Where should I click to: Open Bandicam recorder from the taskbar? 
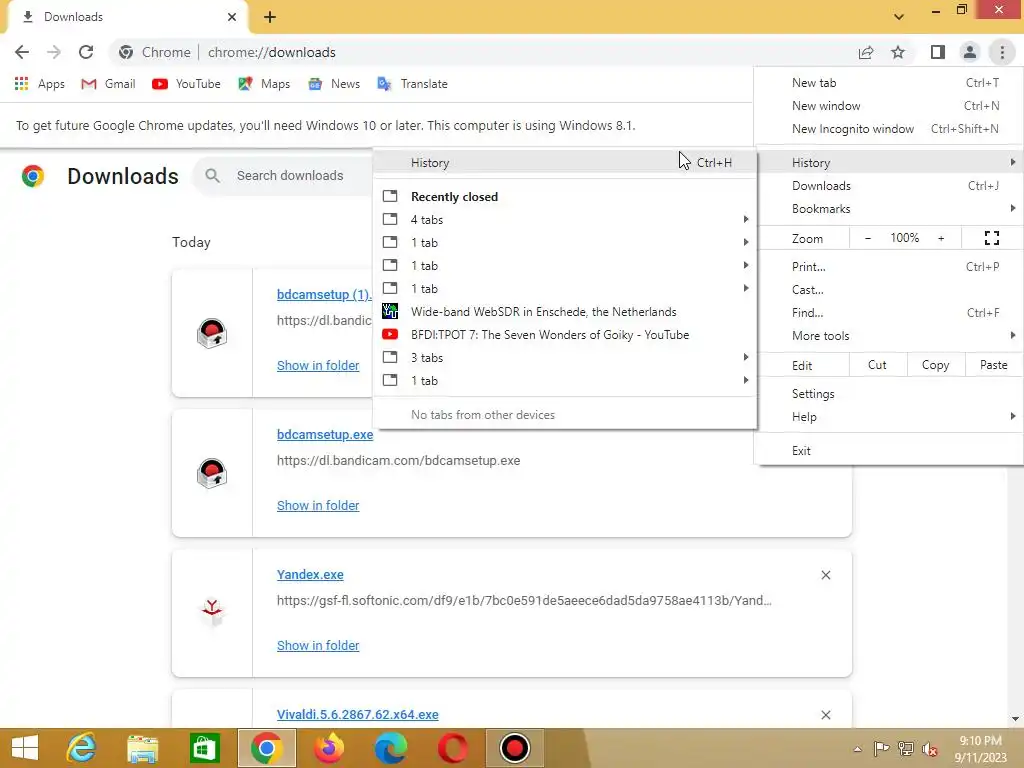515,748
